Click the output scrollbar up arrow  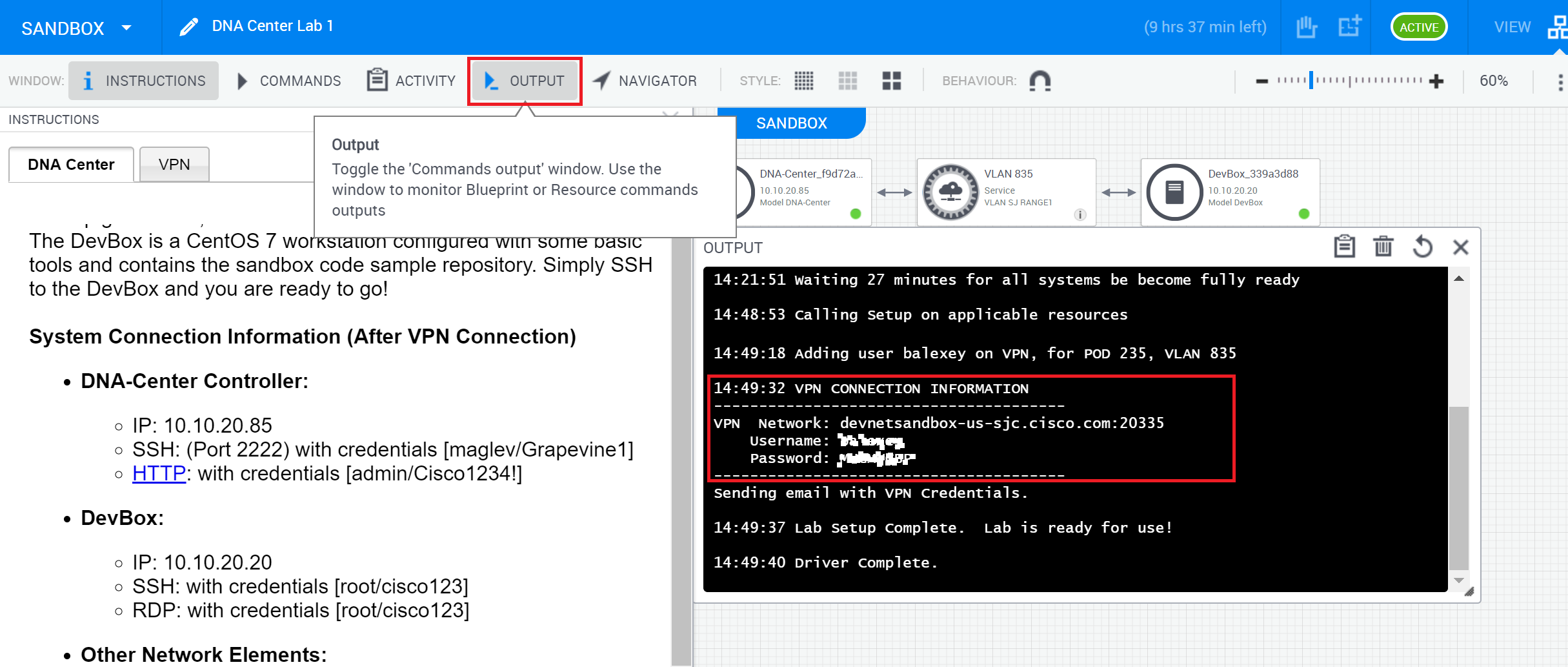(x=1458, y=278)
